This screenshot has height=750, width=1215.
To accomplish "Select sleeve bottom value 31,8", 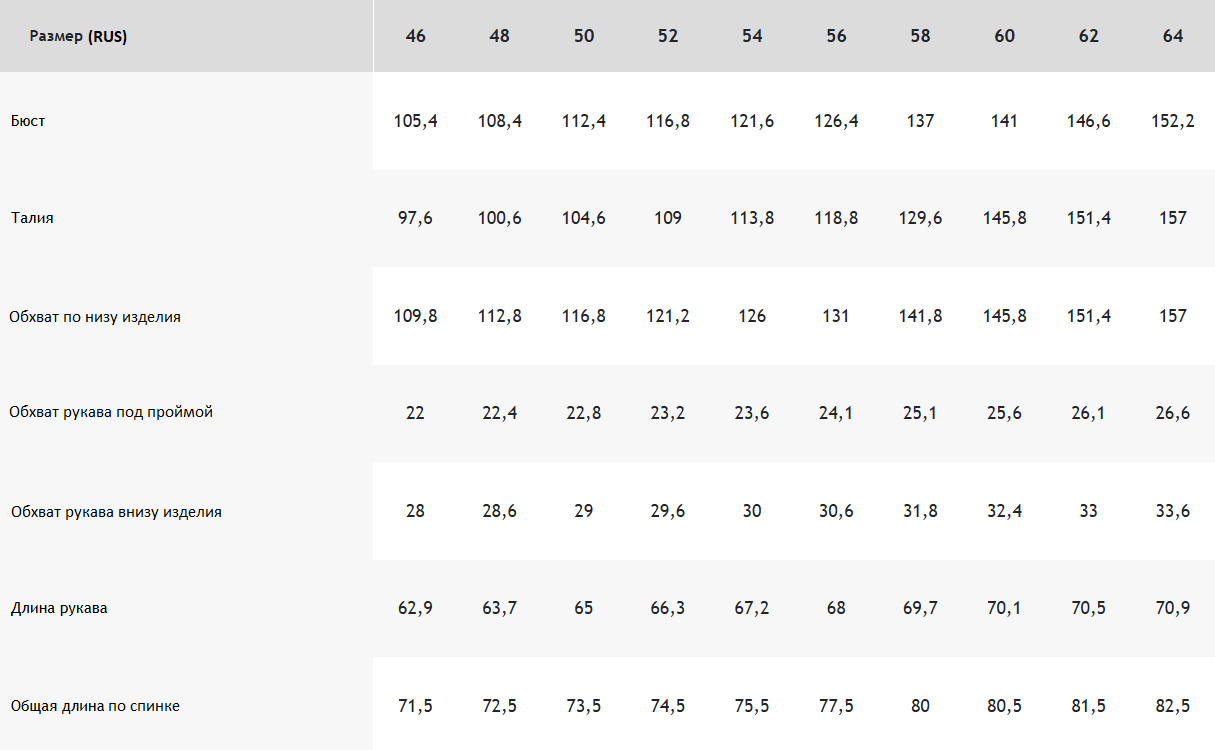I will click(x=921, y=511).
